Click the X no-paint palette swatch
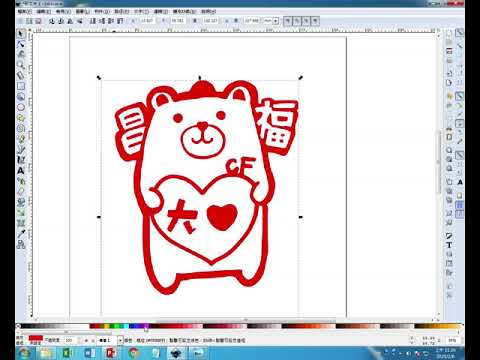 click(18, 326)
